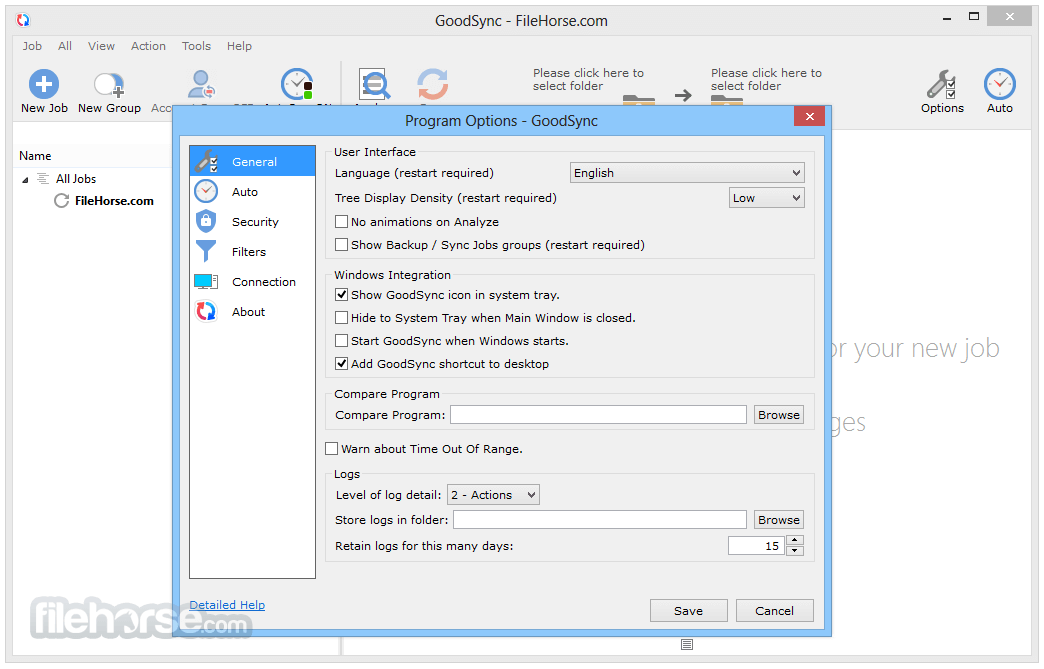Select the General options category
1044x669 pixels.
tap(252, 161)
